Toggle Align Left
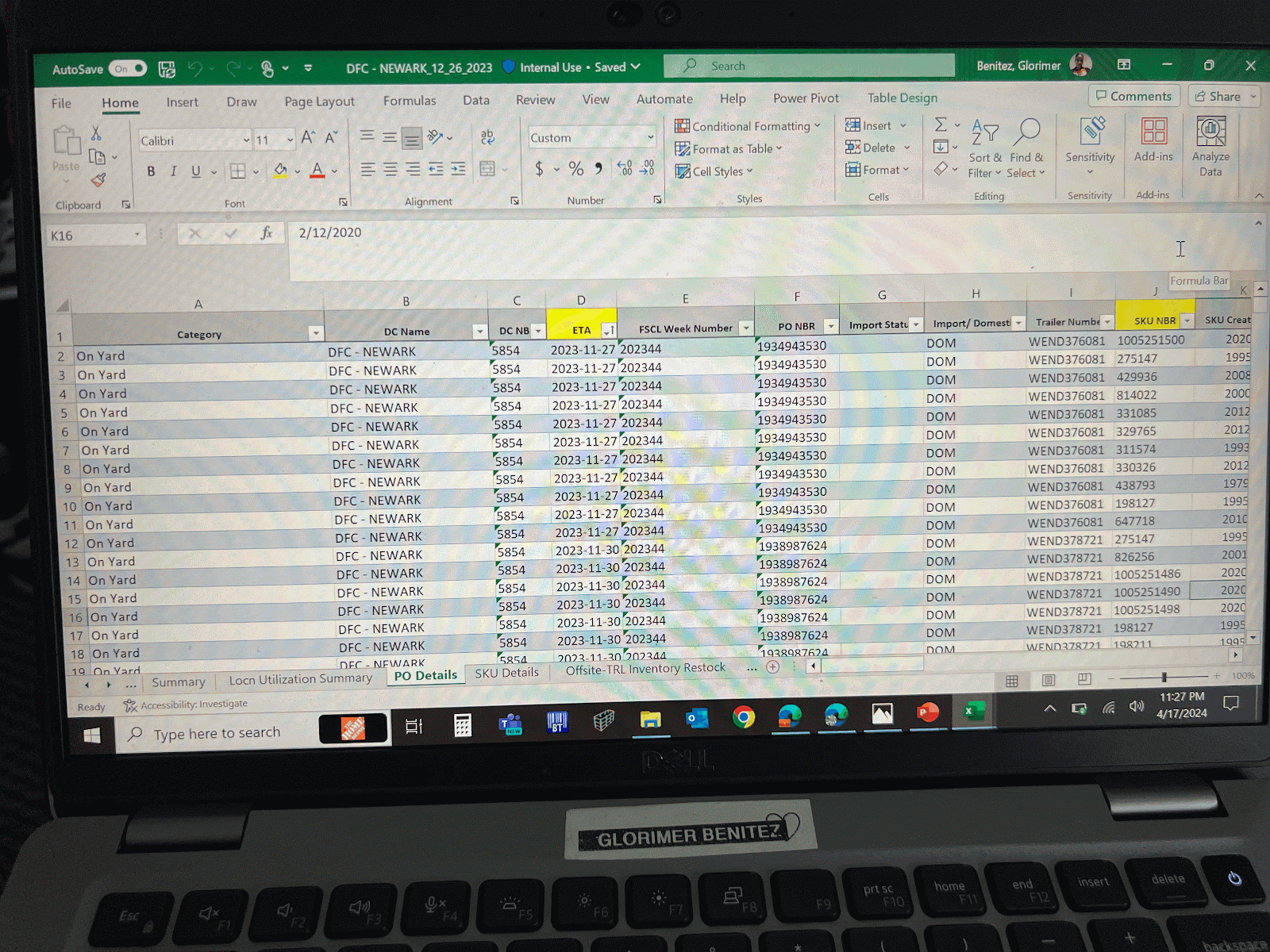Screen dimensions: 1270x952 point(368,169)
